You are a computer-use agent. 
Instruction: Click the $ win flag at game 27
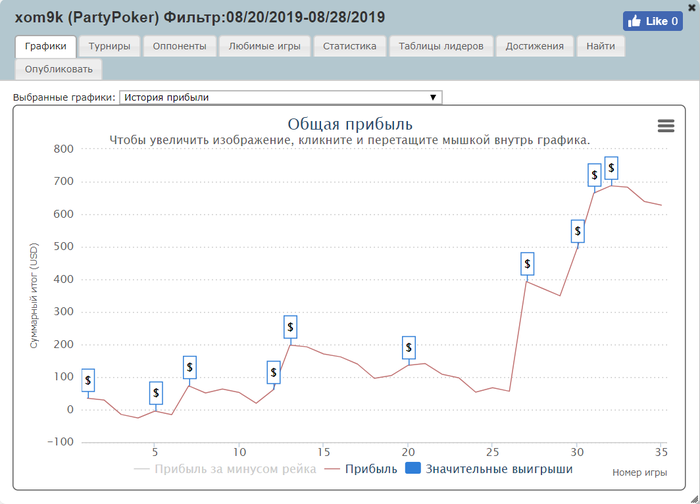[x=527, y=264]
